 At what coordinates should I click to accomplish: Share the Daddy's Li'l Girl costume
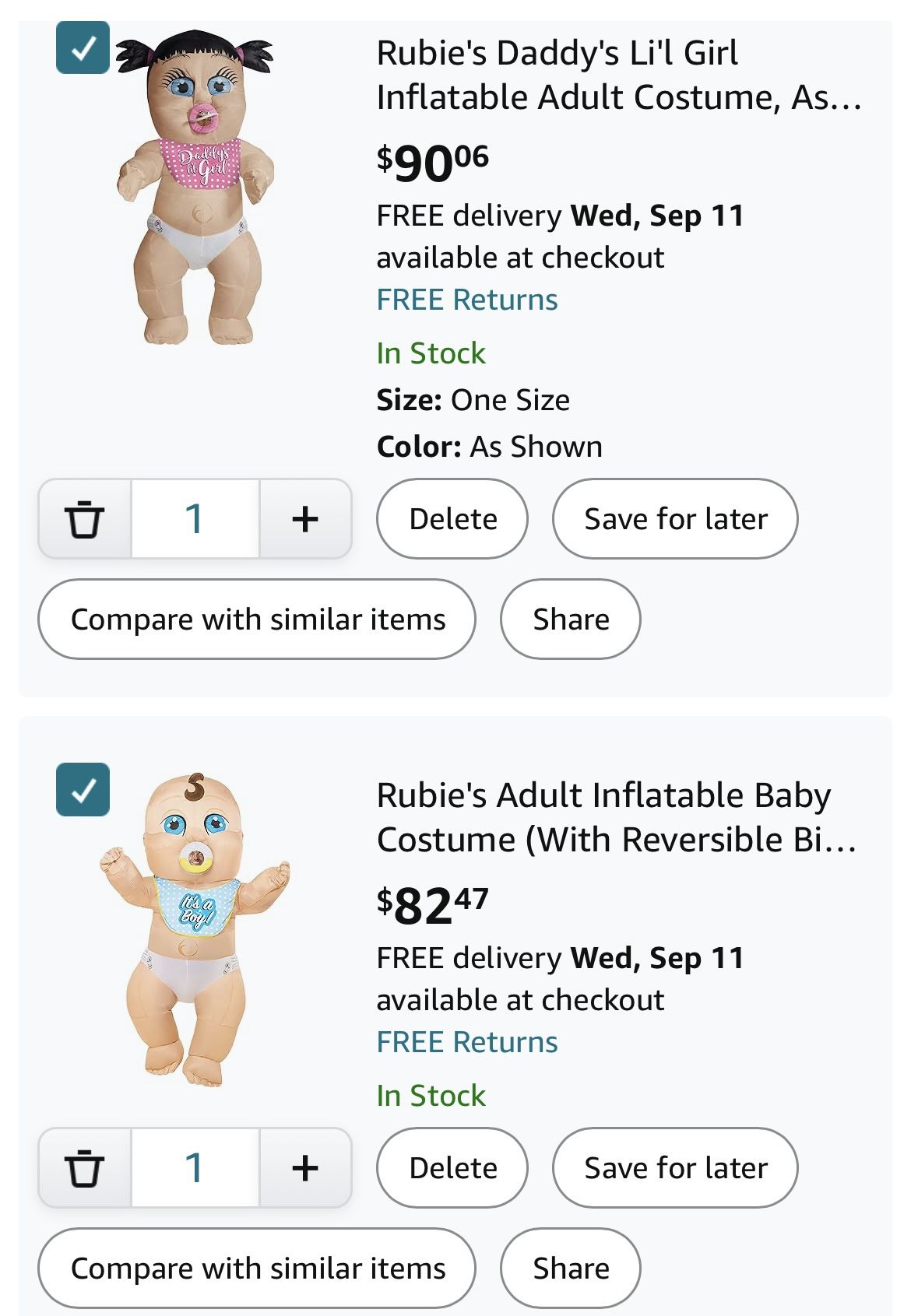[571, 619]
